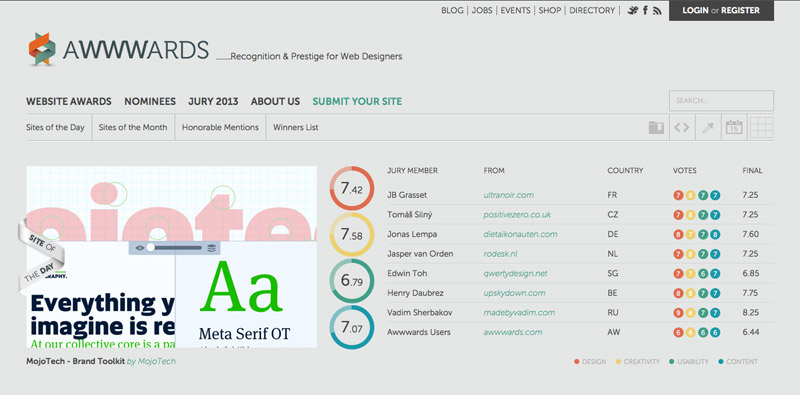The height and width of the screenshot is (395, 800).
Task: Click the layers icon on preview slider
Action: 212,248
